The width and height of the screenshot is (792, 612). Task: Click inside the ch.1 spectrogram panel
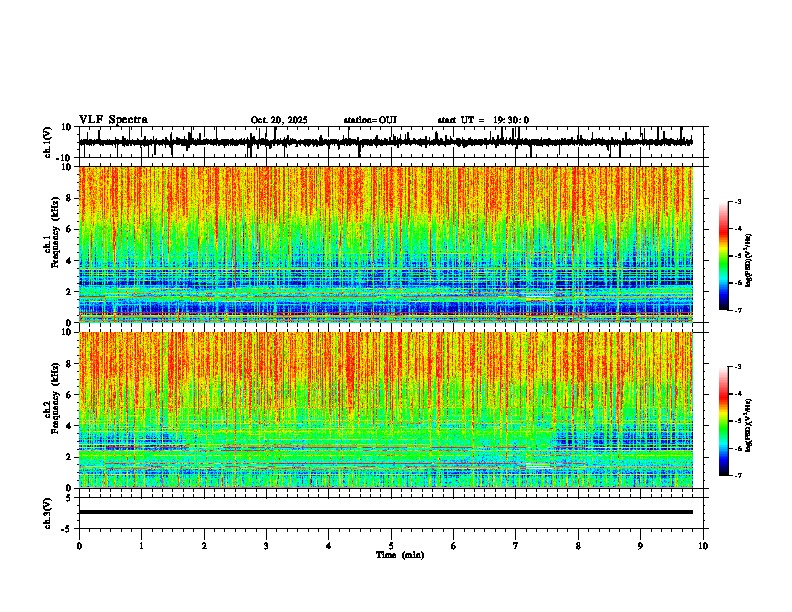click(386, 244)
